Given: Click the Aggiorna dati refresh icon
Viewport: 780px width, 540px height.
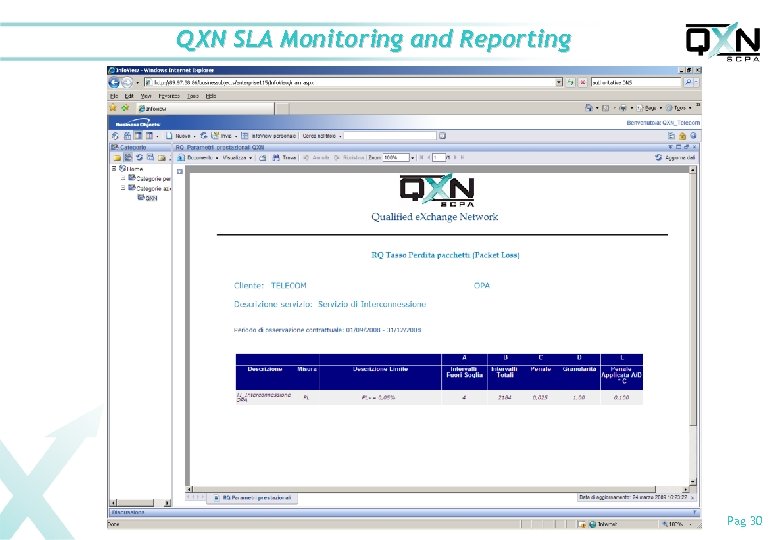Looking at the screenshot, I should [659, 157].
